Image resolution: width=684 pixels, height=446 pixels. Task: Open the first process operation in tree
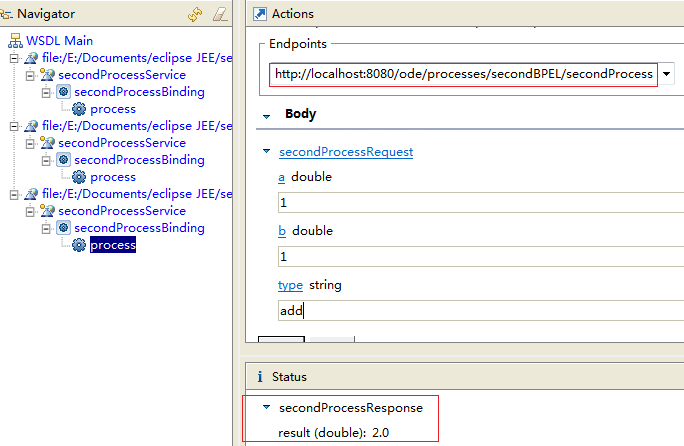click(x=113, y=109)
